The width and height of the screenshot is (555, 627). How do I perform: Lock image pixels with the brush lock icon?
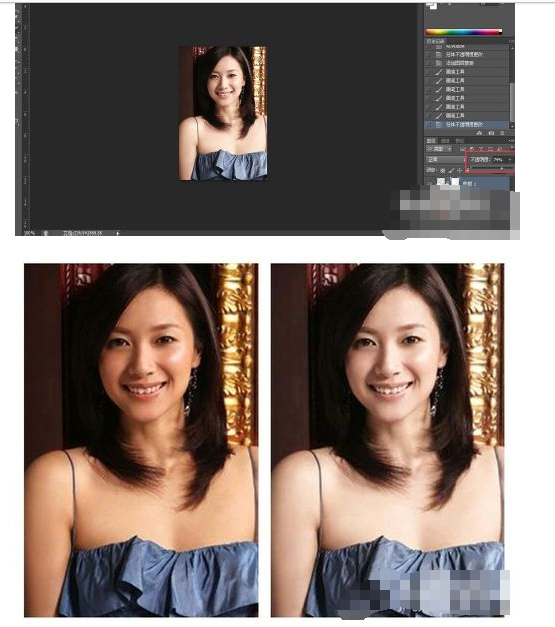451,170
